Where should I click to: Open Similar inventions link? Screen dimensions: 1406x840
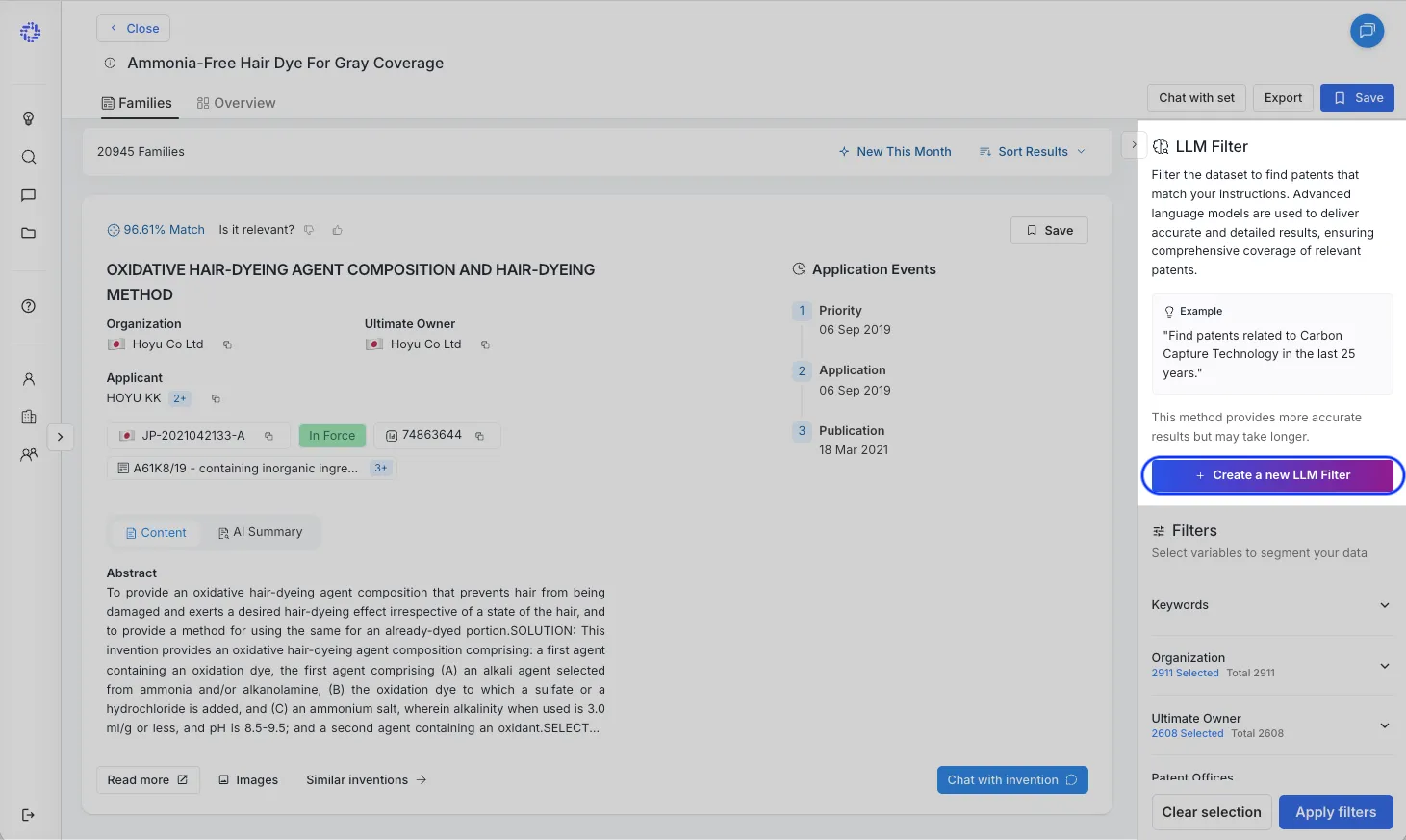(366, 780)
